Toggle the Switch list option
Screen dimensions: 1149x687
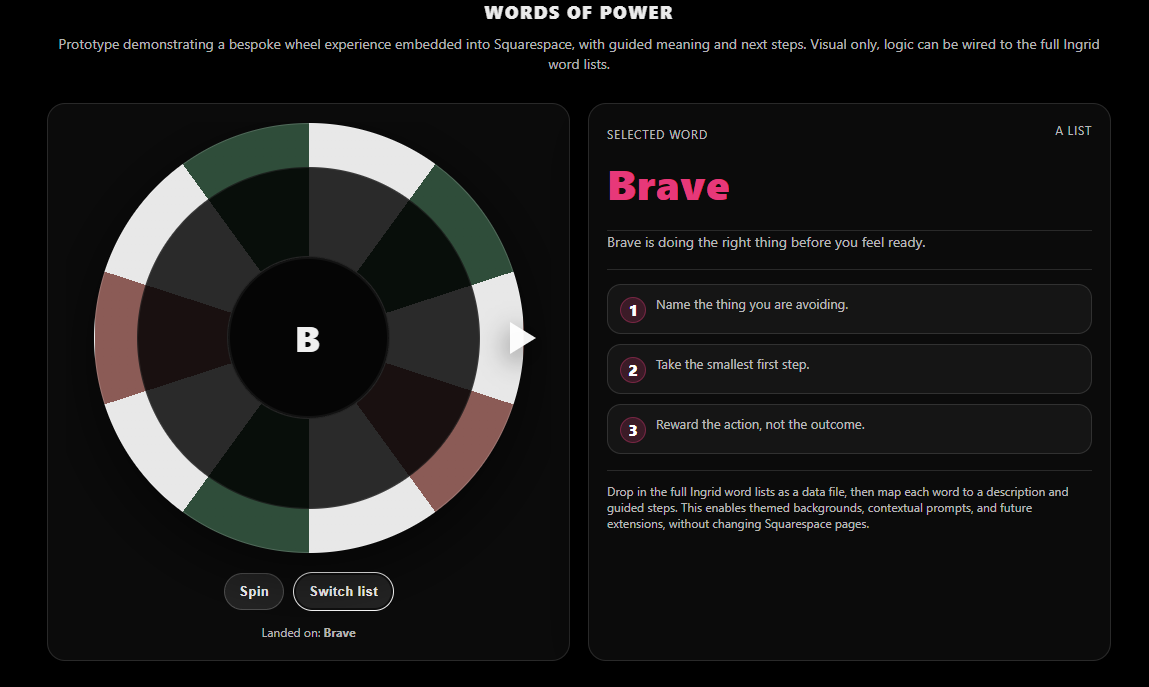[343, 591]
